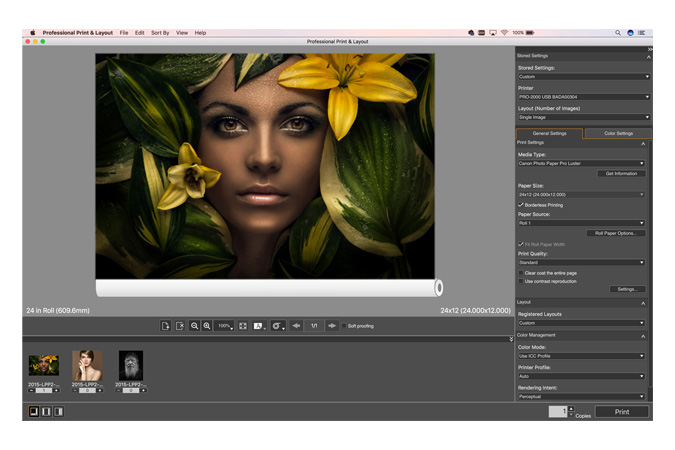675x450 pixels.
Task: Collapse the thumbnail strip with double chevron
Action: (x=511, y=339)
